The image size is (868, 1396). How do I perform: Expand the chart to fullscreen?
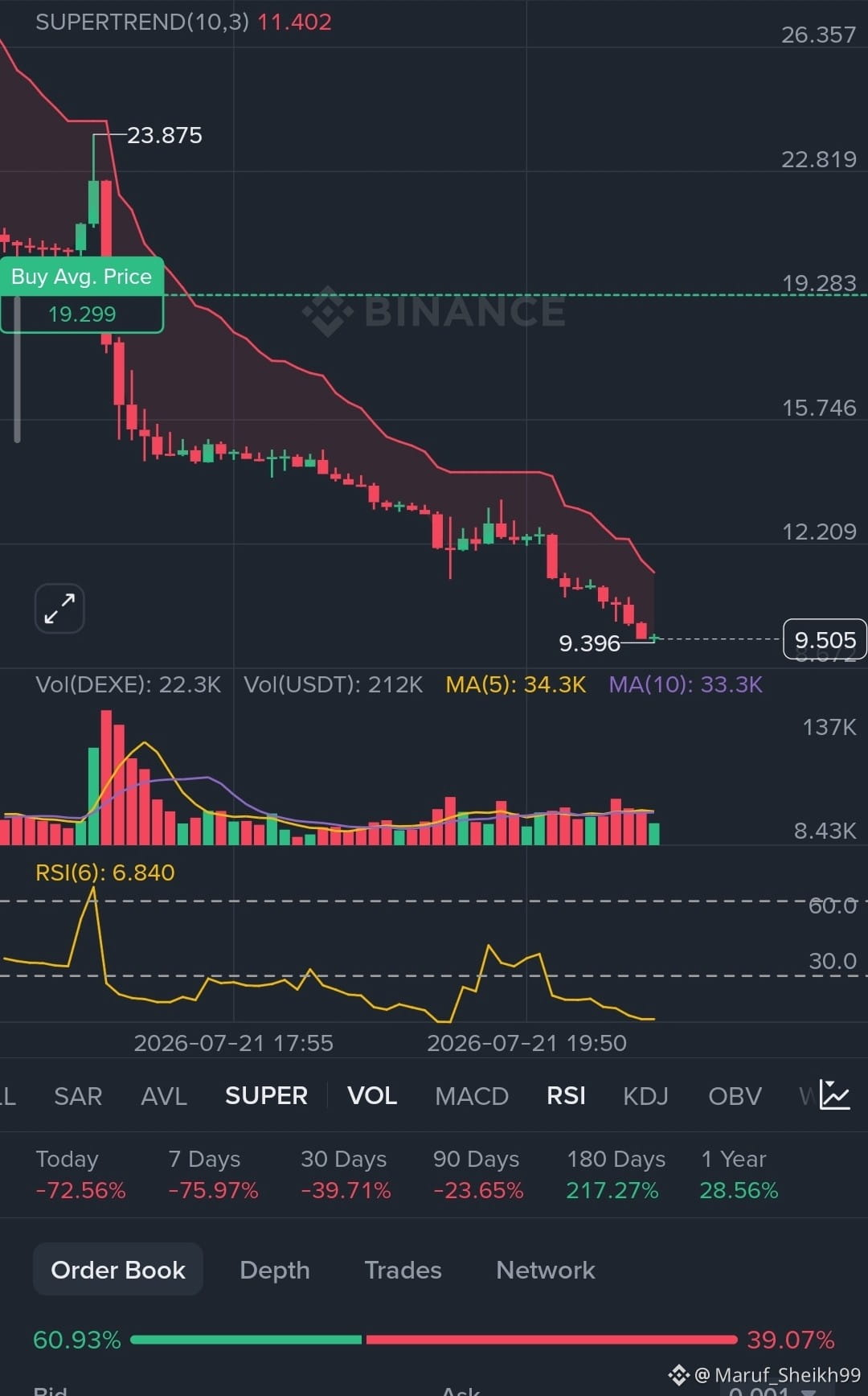tap(59, 608)
